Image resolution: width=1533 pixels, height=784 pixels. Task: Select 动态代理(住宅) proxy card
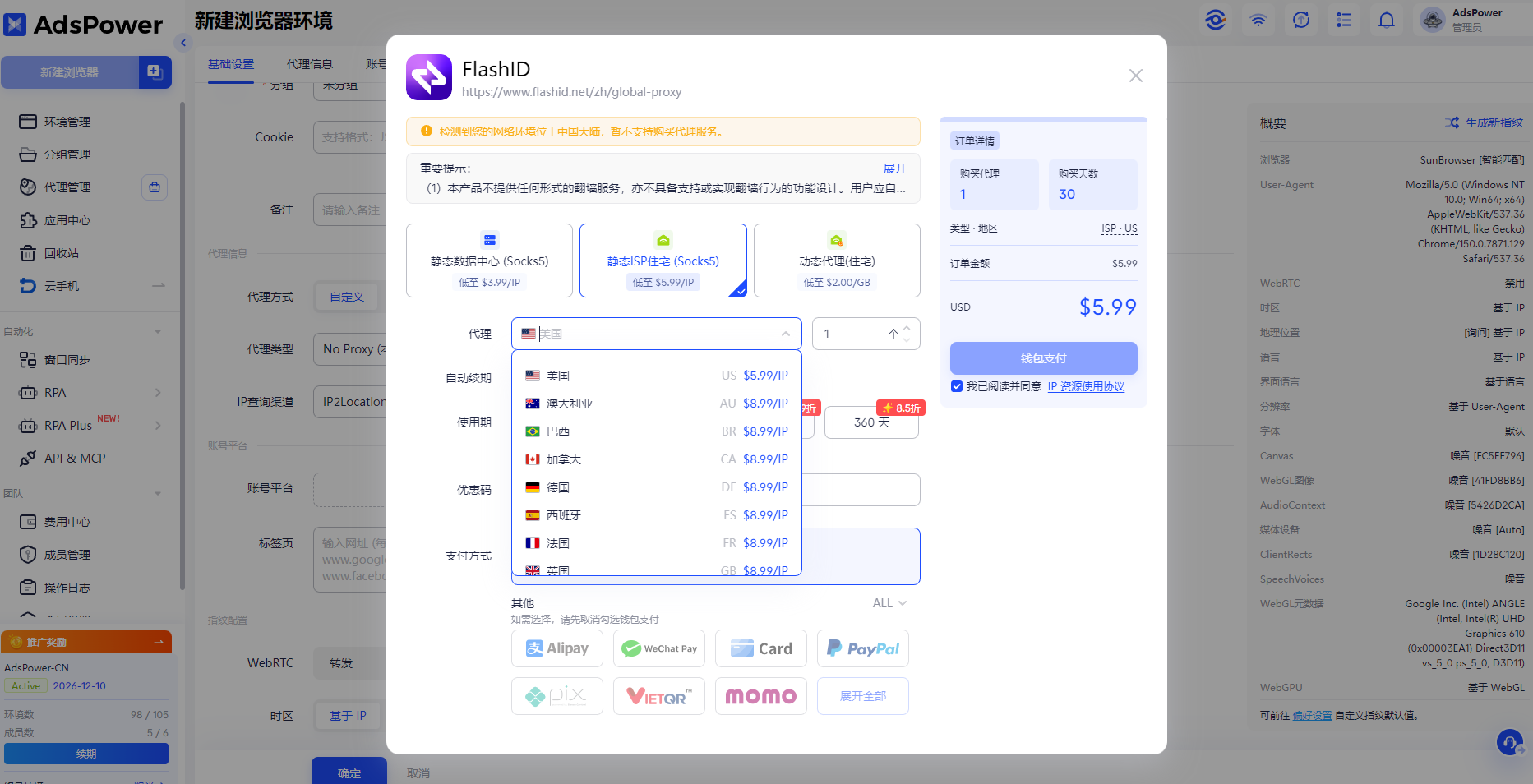tap(837, 261)
